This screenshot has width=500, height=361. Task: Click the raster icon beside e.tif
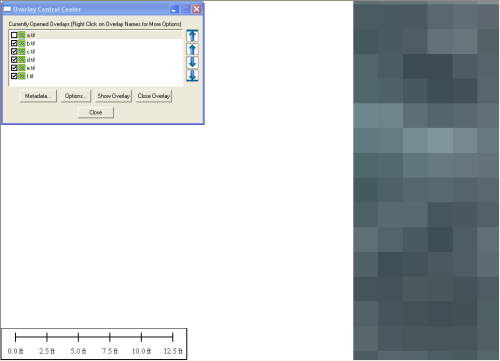coord(22,68)
